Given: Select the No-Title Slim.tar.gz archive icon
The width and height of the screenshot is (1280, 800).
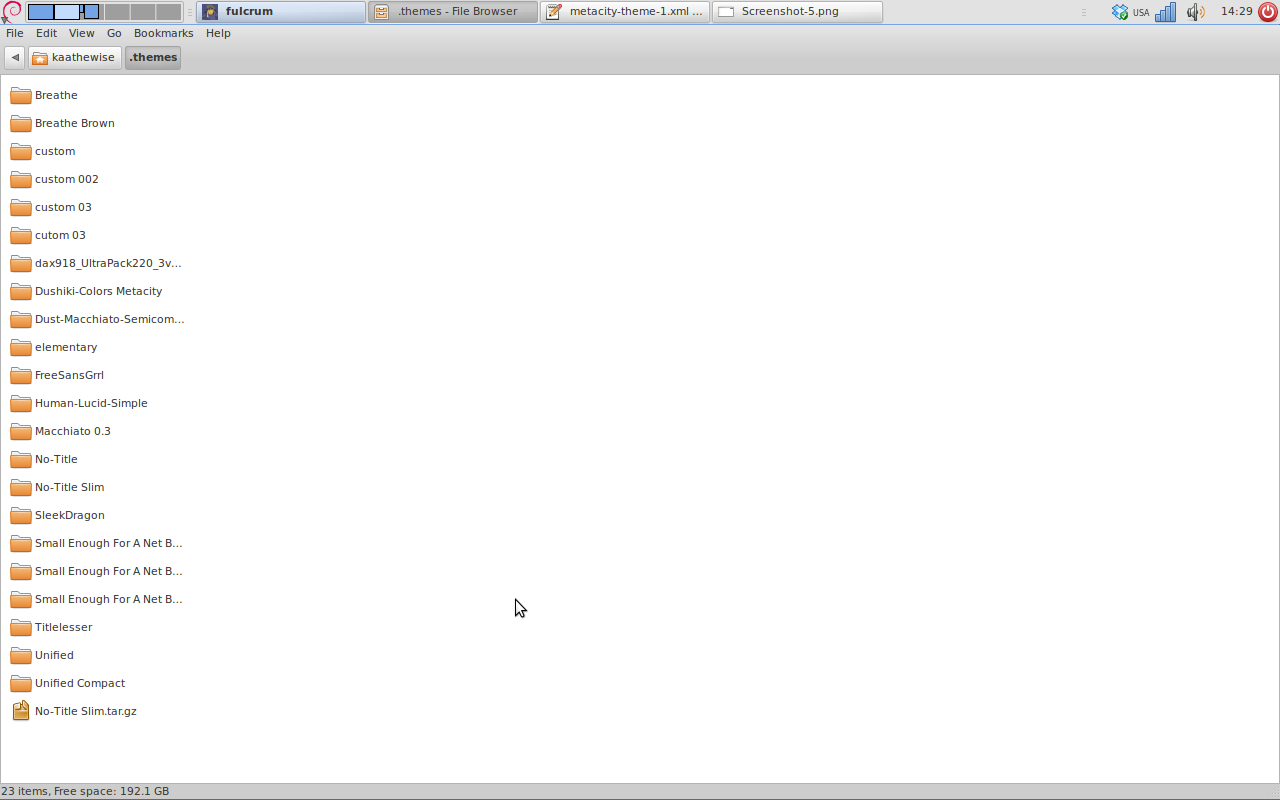Looking at the screenshot, I should 21,711.
